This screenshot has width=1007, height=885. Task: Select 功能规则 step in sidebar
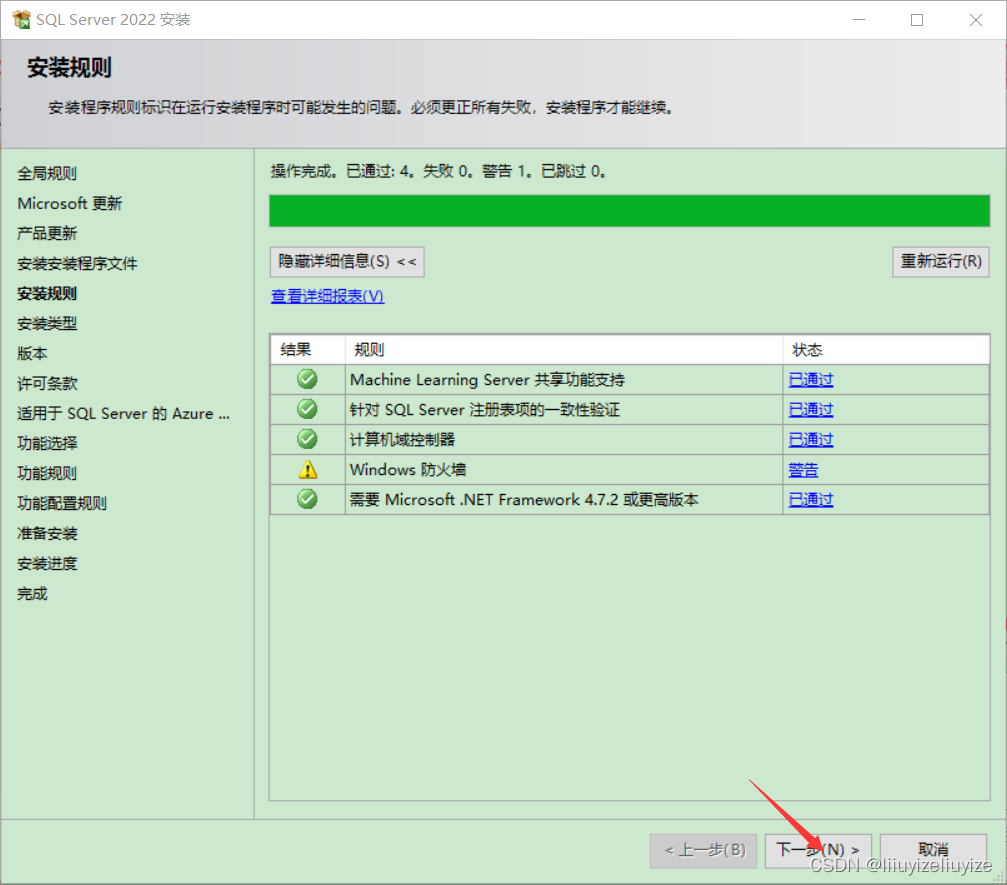tap(47, 473)
